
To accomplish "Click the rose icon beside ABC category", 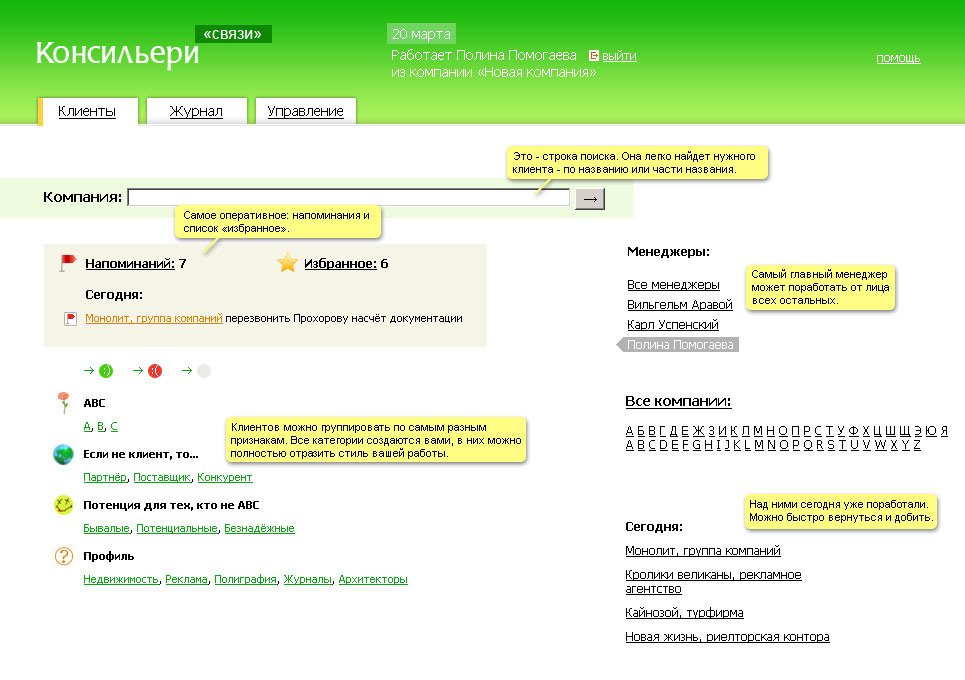I will coord(63,403).
